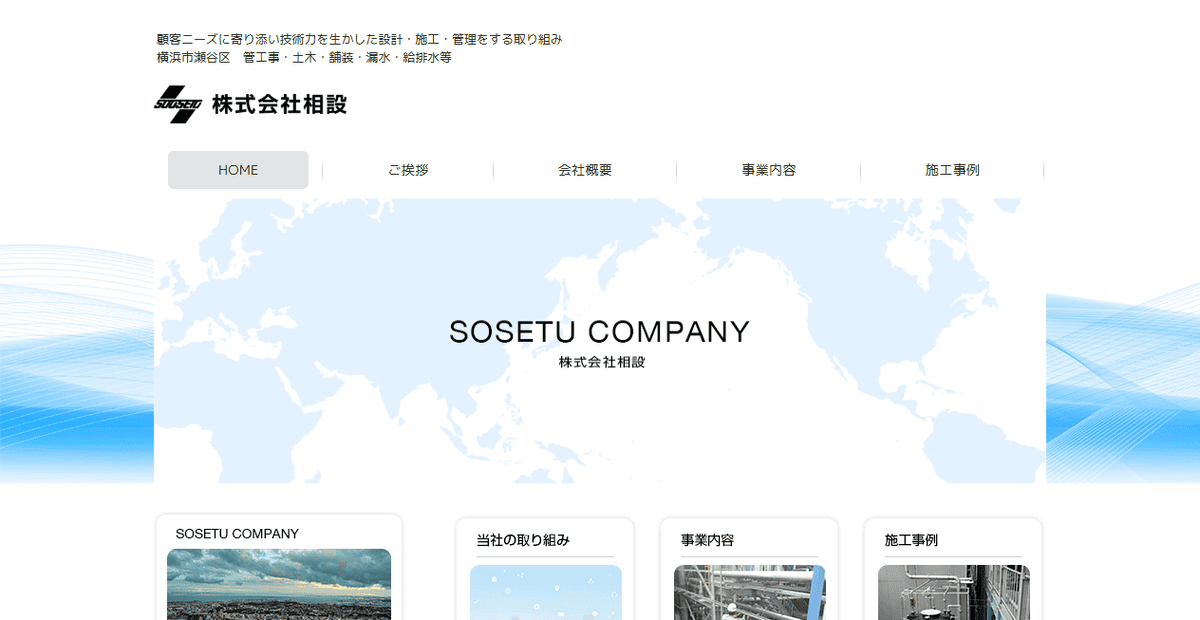The height and width of the screenshot is (620, 1200).
Task: Open the 事業内容 card heading
Action: tap(706, 539)
